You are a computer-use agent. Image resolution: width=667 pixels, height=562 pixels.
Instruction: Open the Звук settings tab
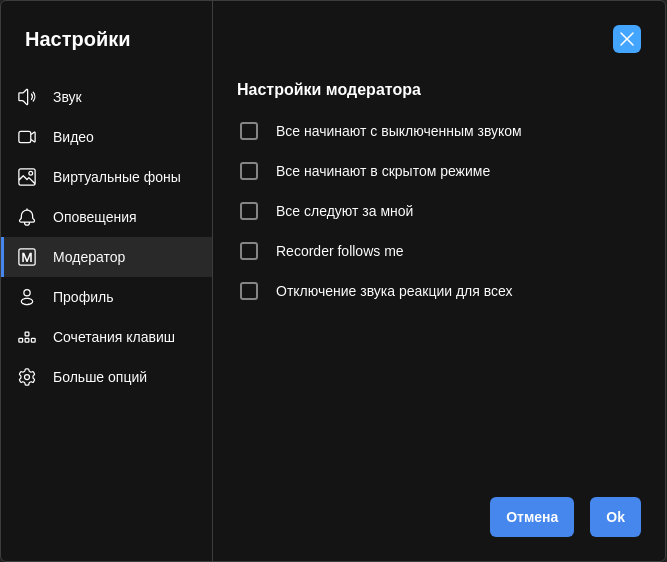pyautogui.click(x=67, y=97)
